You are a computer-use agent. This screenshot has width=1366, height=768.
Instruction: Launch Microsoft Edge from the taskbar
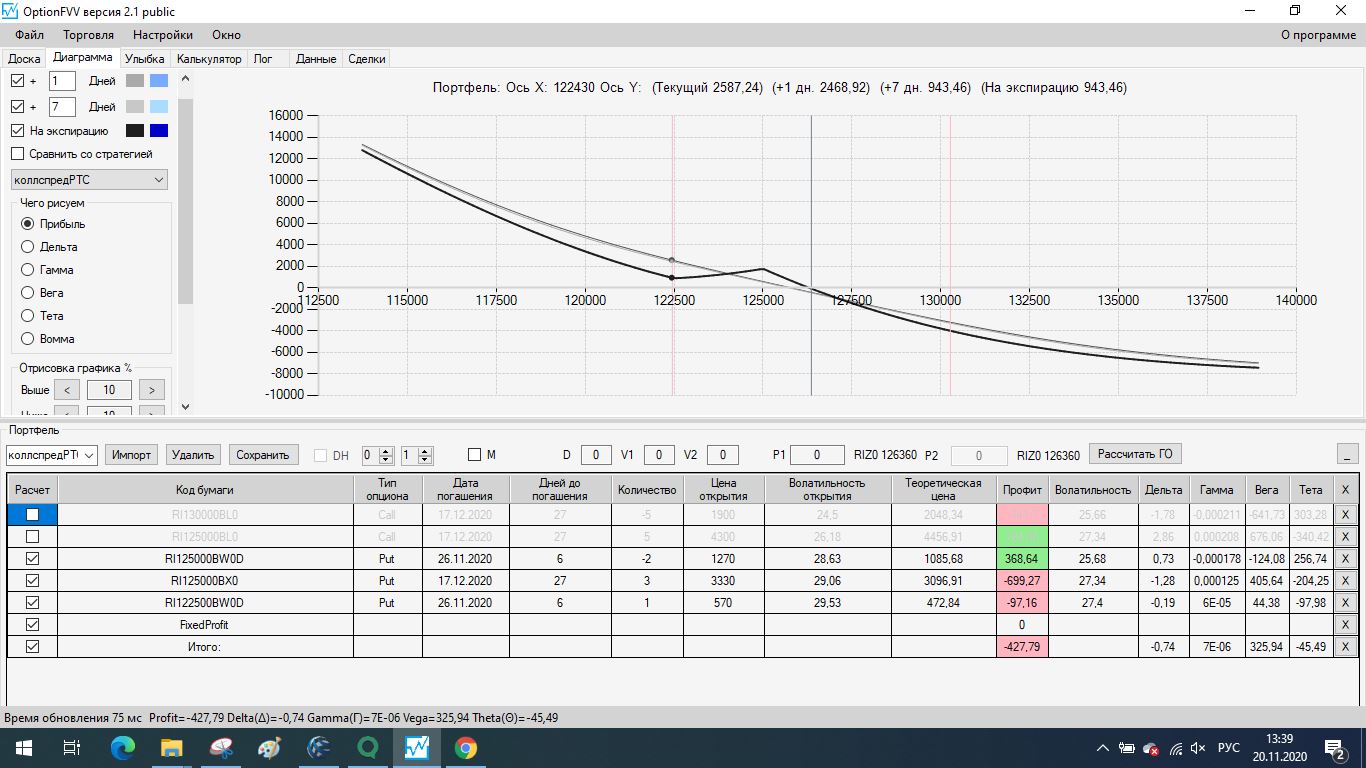123,748
